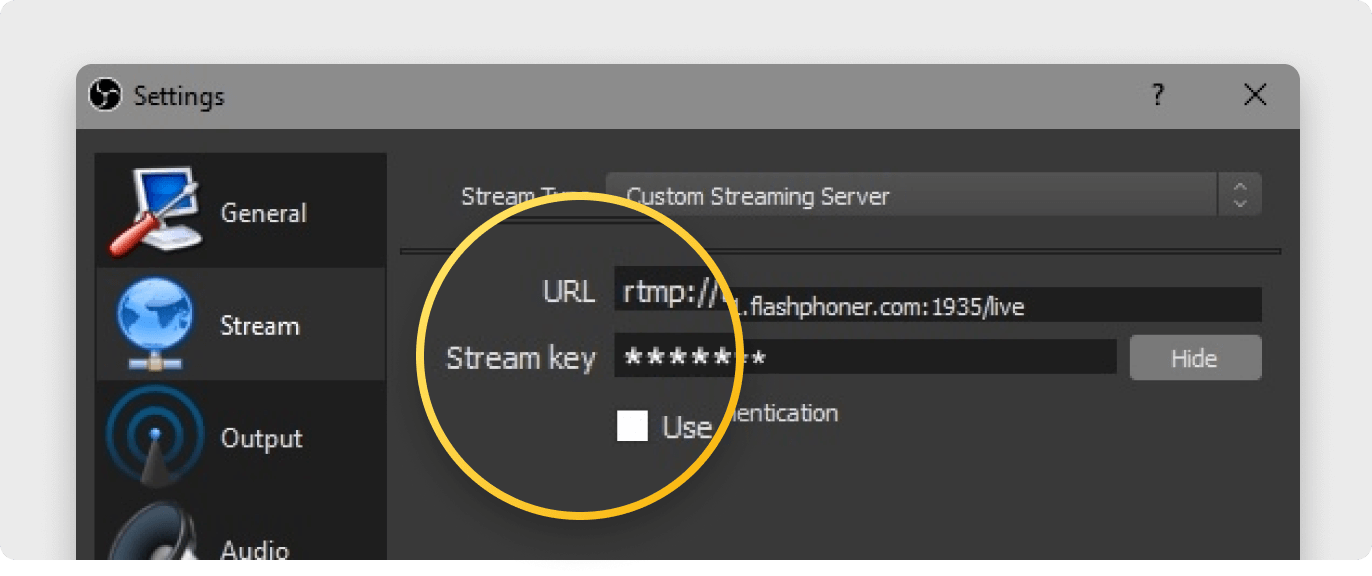The width and height of the screenshot is (1372, 576).
Task: Open General settings via the computer icon
Action: [155, 211]
